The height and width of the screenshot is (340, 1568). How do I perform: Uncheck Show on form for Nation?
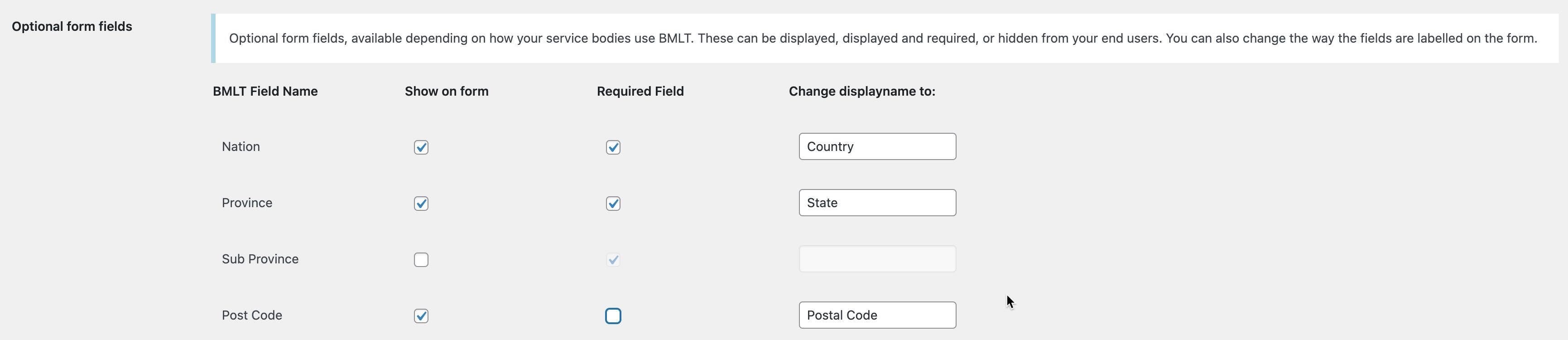tap(421, 147)
